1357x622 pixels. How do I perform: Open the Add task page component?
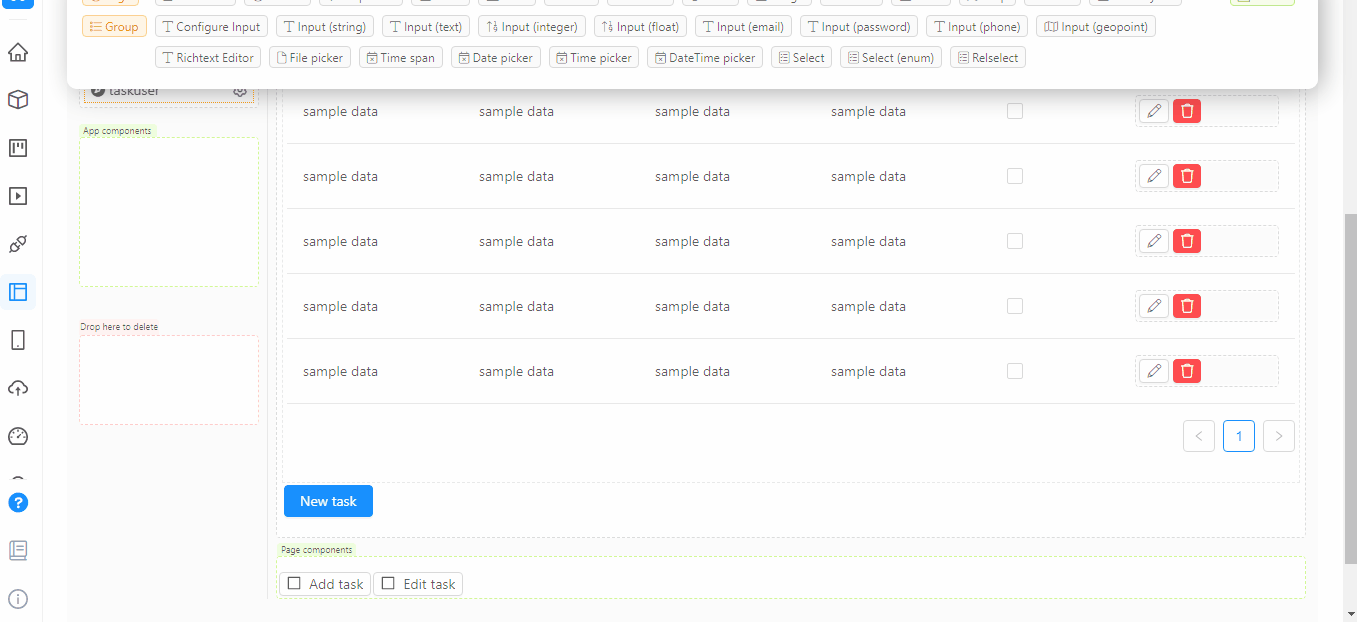click(x=325, y=584)
